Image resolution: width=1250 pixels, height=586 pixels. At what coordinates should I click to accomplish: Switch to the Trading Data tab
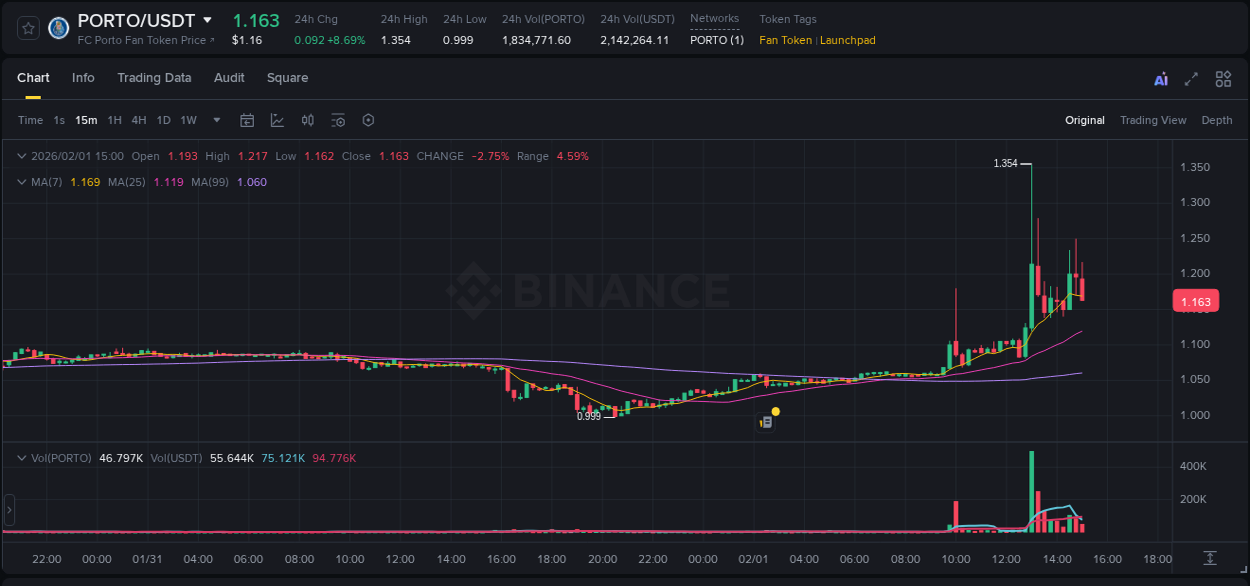(x=154, y=78)
